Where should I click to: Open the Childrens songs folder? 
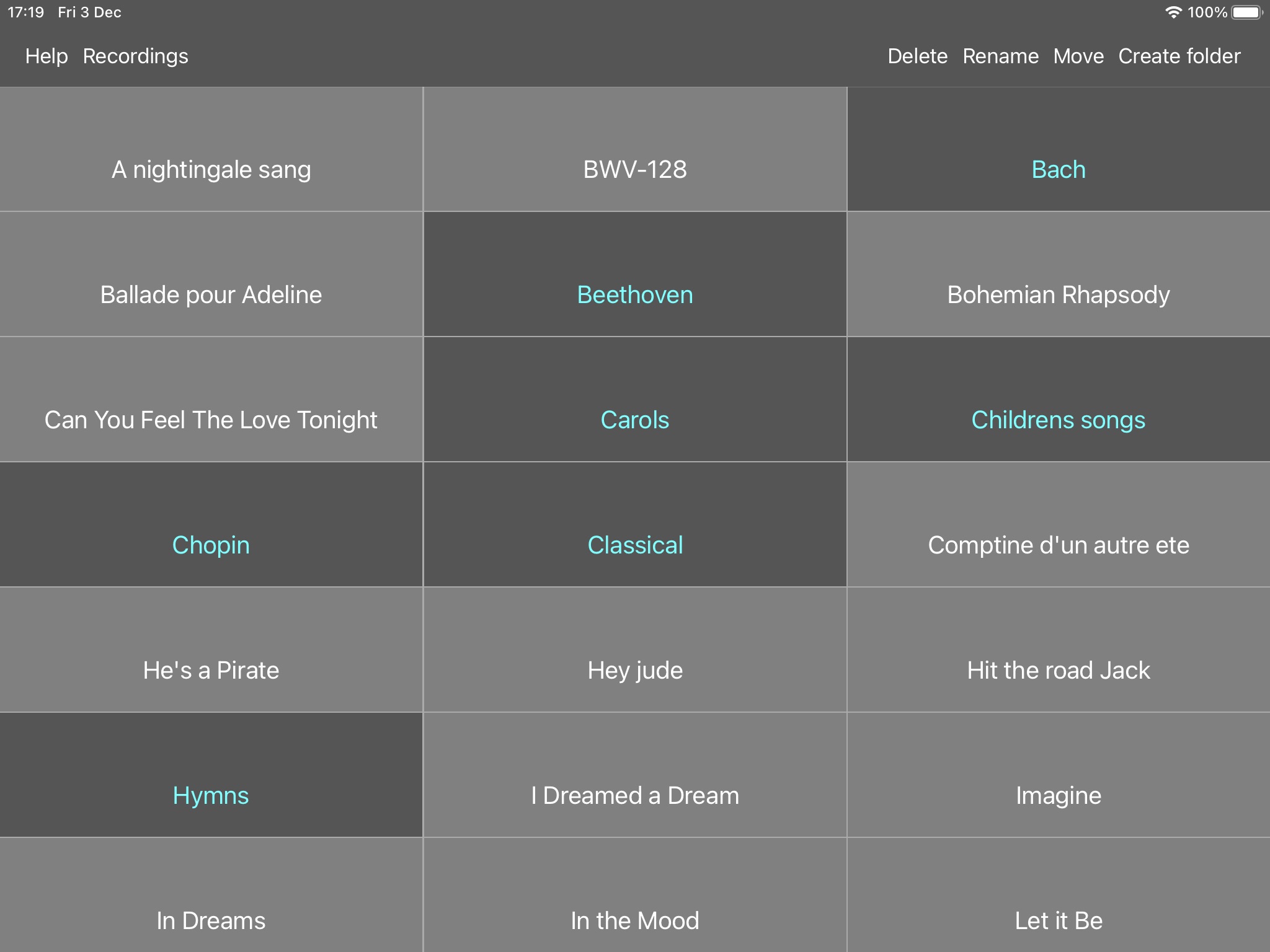click(x=1058, y=418)
